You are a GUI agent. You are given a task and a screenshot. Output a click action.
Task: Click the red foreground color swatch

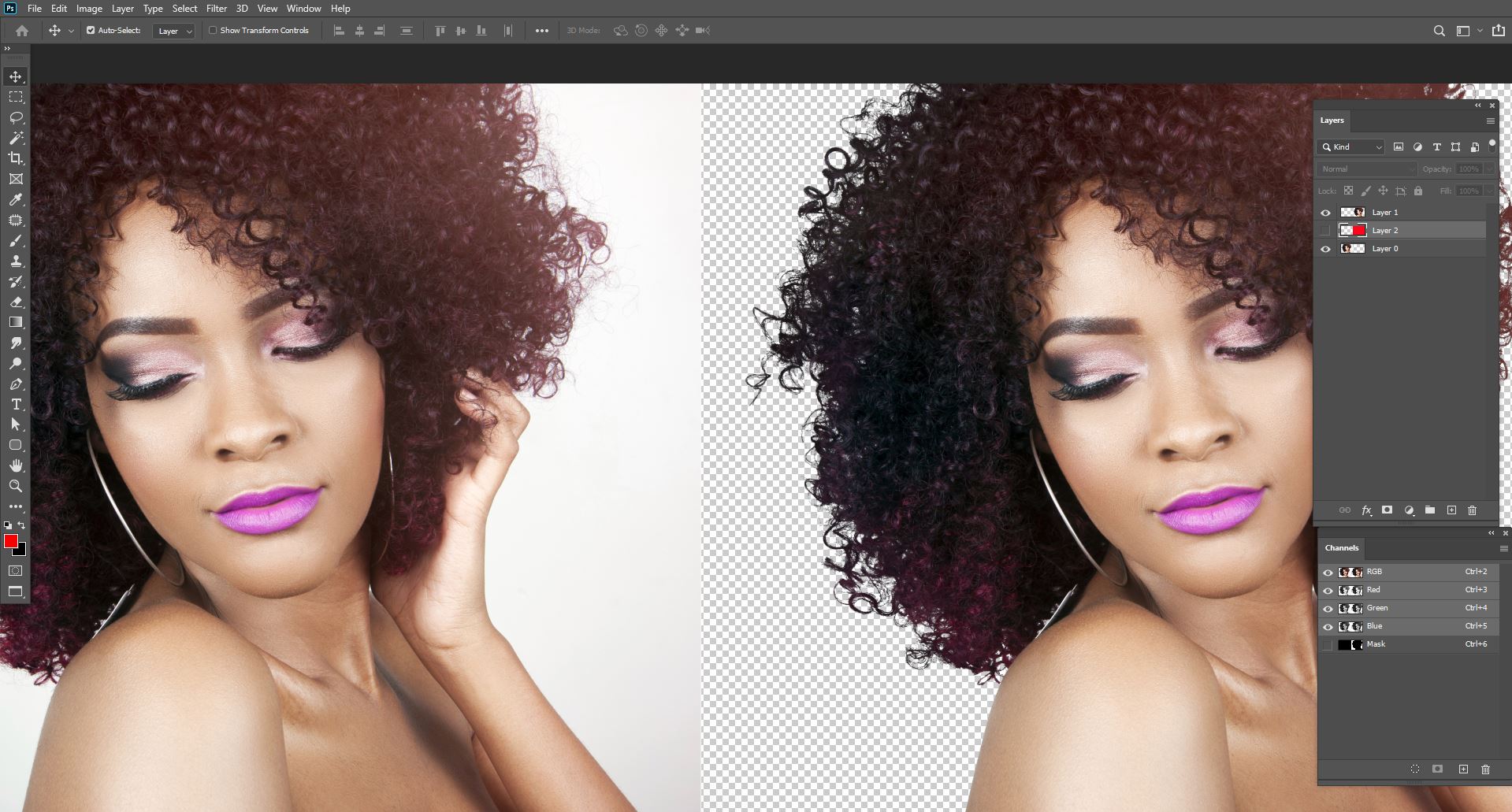click(x=10, y=541)
